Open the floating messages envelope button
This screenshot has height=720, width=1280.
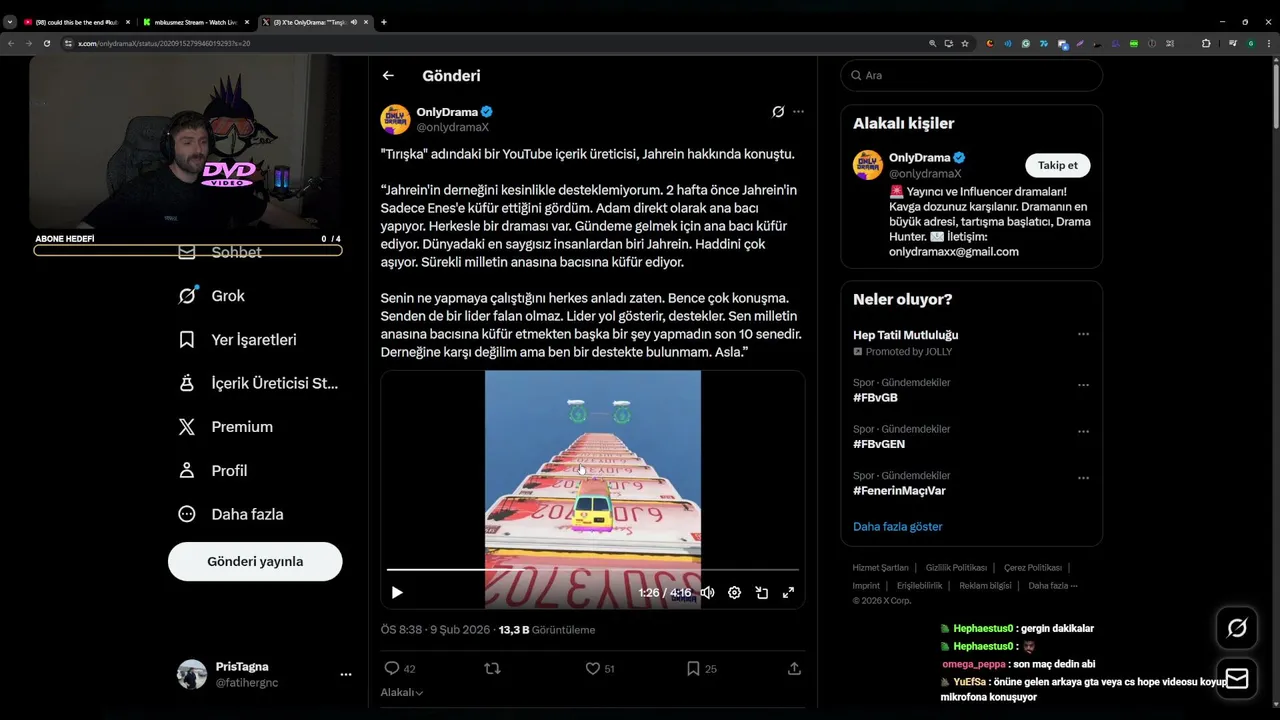tap(1237, 679)
